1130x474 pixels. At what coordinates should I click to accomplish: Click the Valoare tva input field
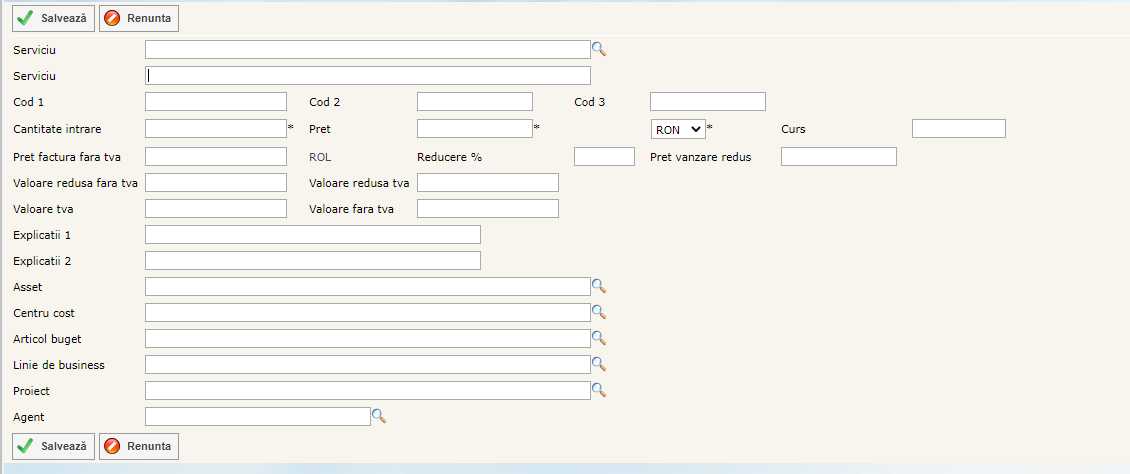[x=216, y=208]
